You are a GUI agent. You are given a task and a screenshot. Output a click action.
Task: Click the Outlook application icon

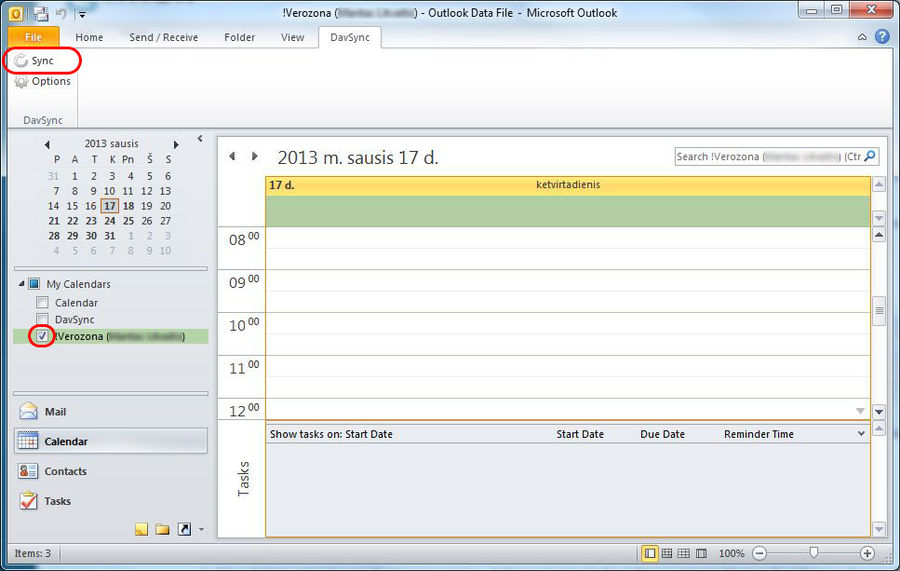16,13
